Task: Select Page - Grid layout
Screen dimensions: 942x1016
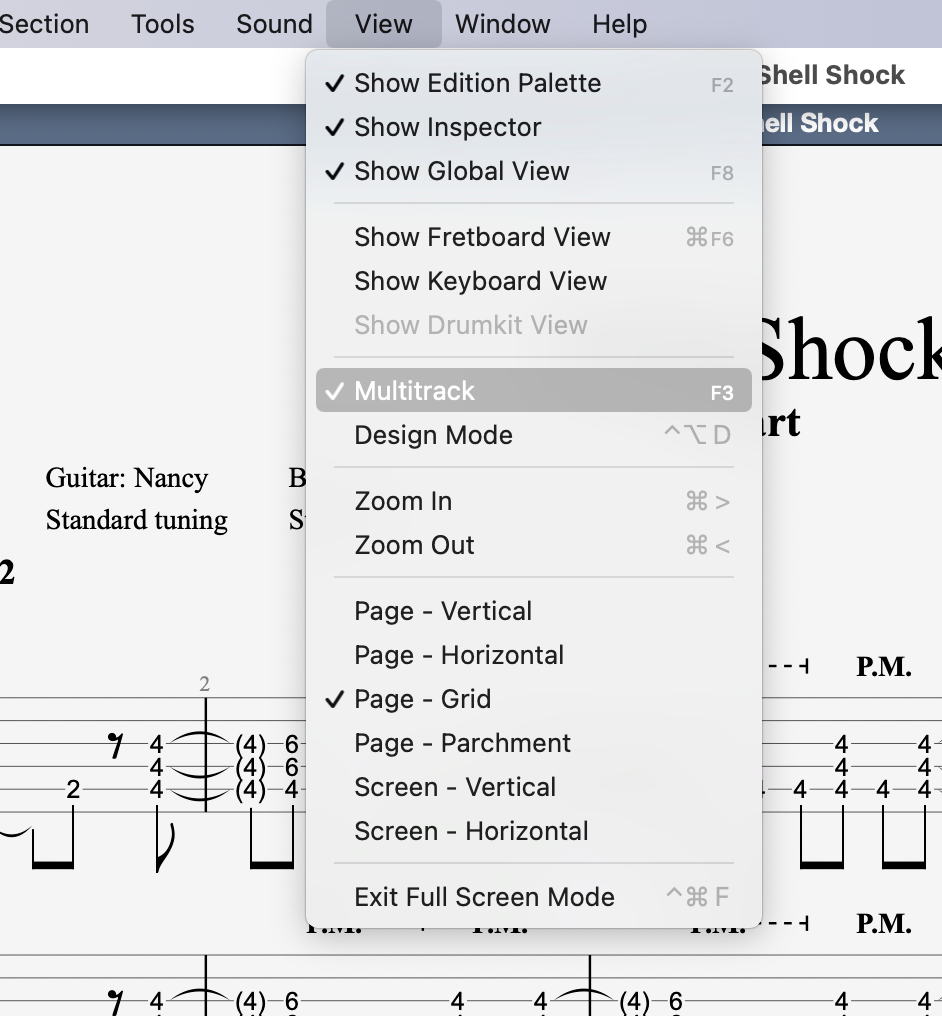Action: [x=533, y=700]
